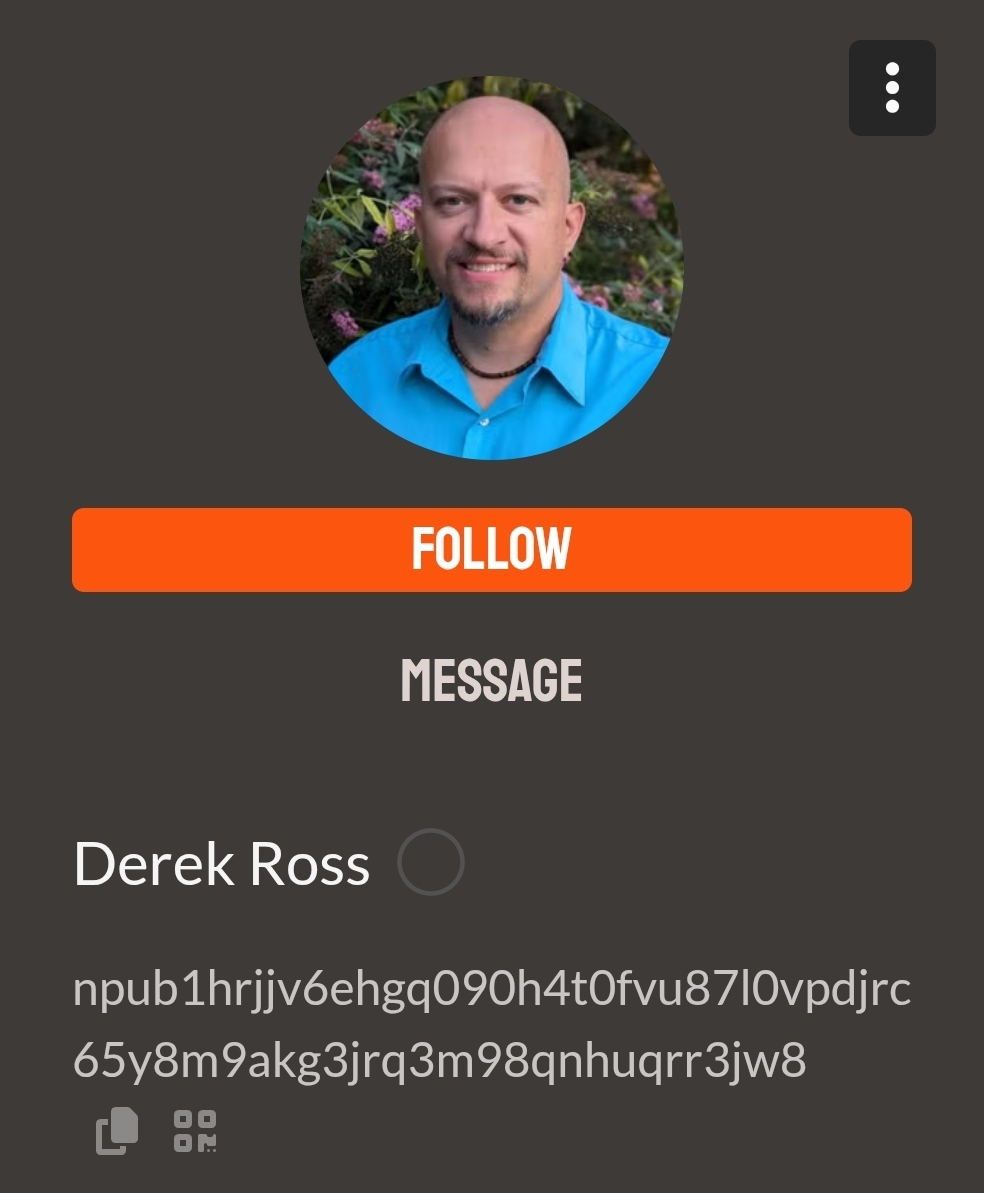The width and height of the screenshot is (984, 1193).
Task: Click the vertical ellipsis in dark square
Action: coord(892,87)
